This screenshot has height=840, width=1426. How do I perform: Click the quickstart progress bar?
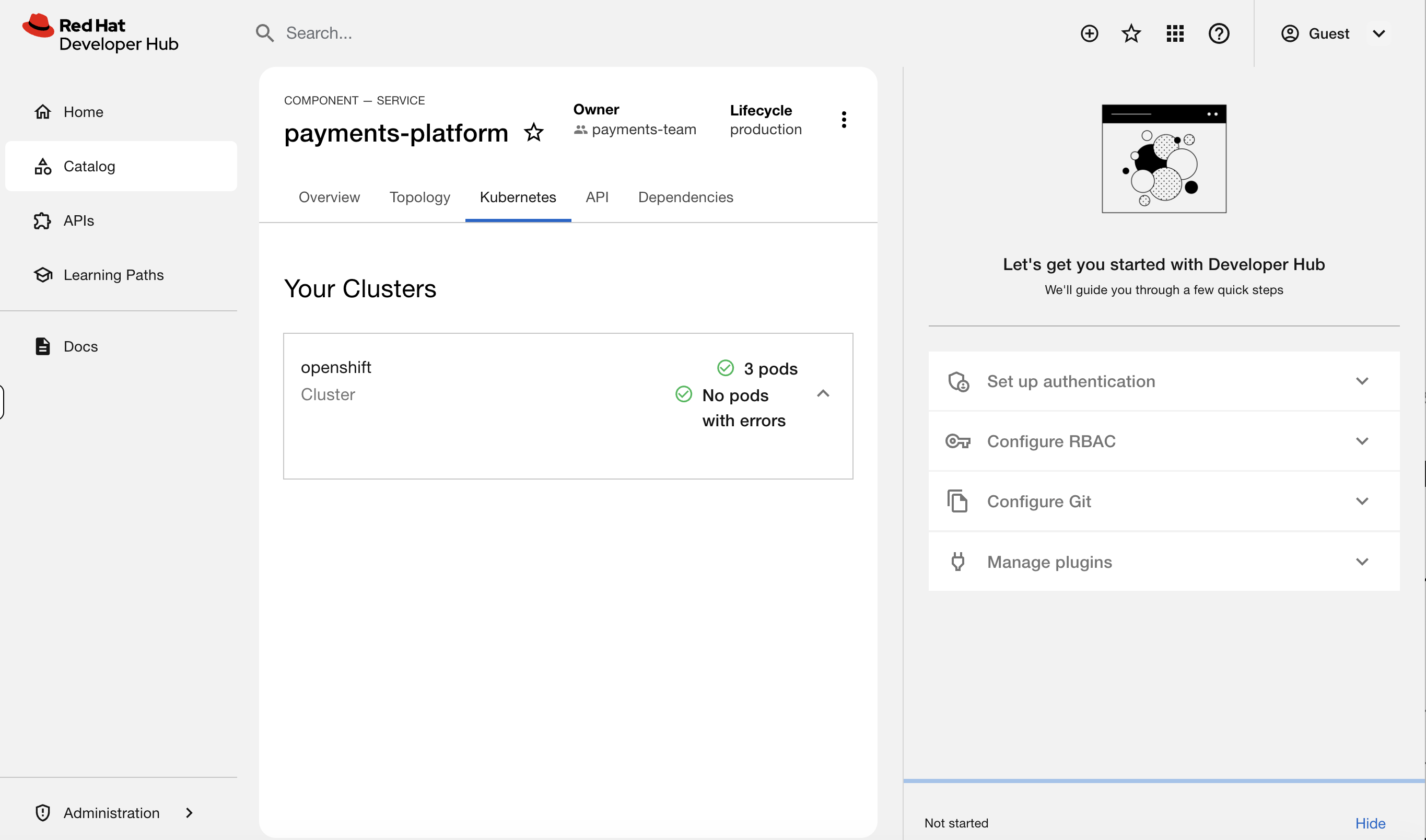click(1164, 781)
